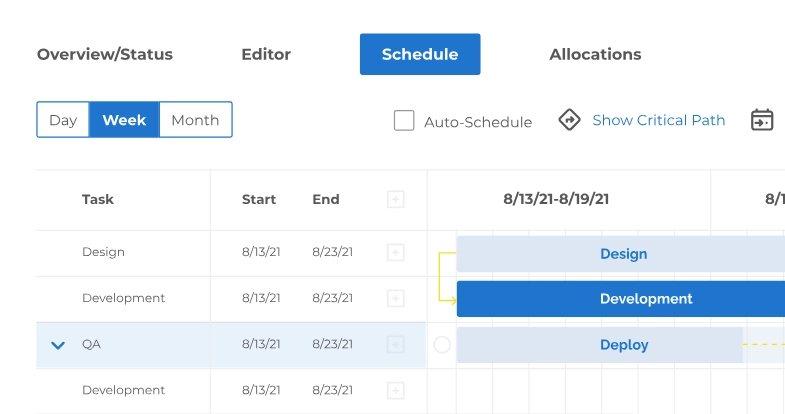Image resolution: width=785 pixels, height=414 pixels.
Task: Switch to the Editor tab
Action: click(266, 54)
